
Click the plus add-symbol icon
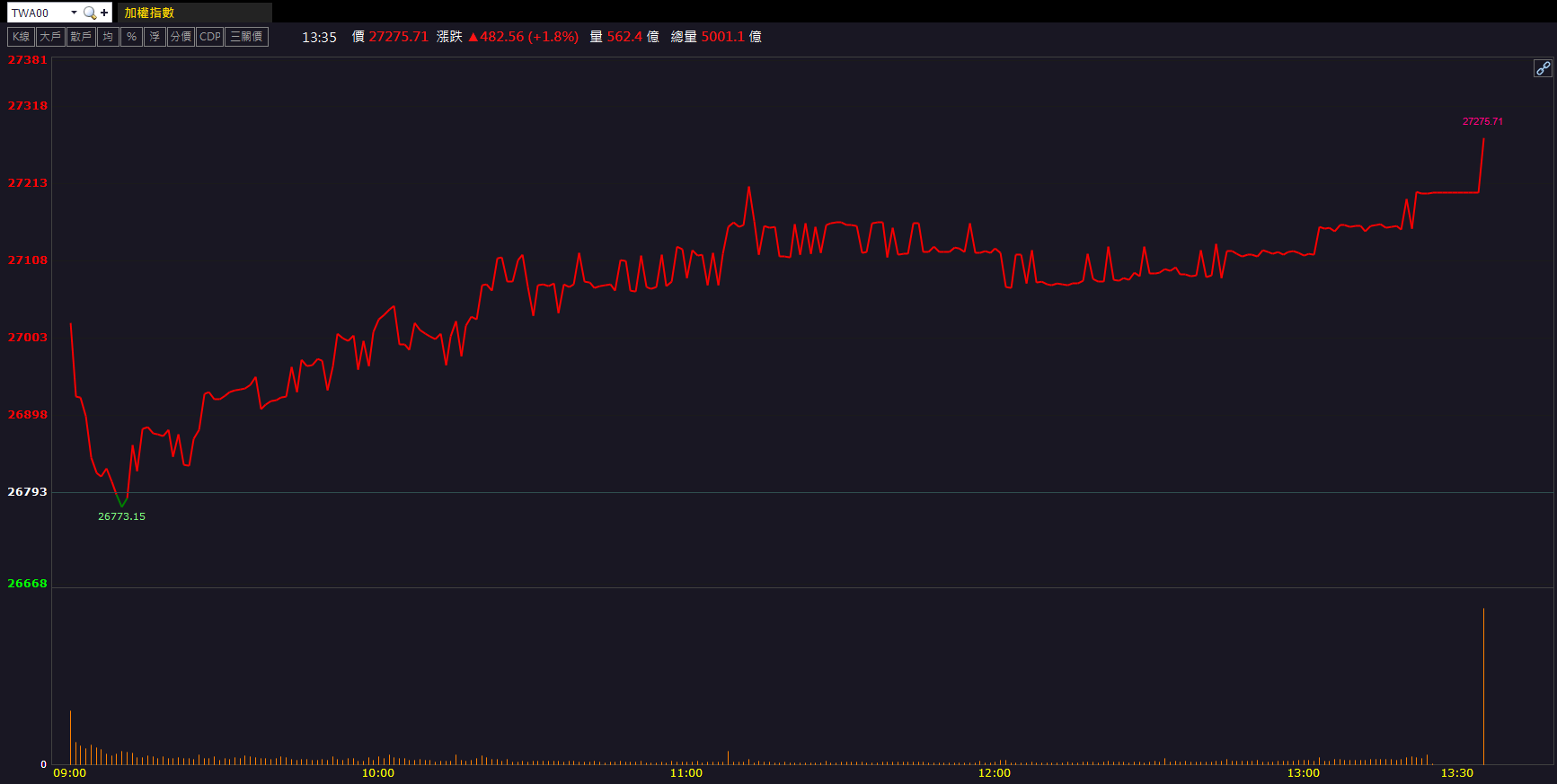(x=104, y=13)
